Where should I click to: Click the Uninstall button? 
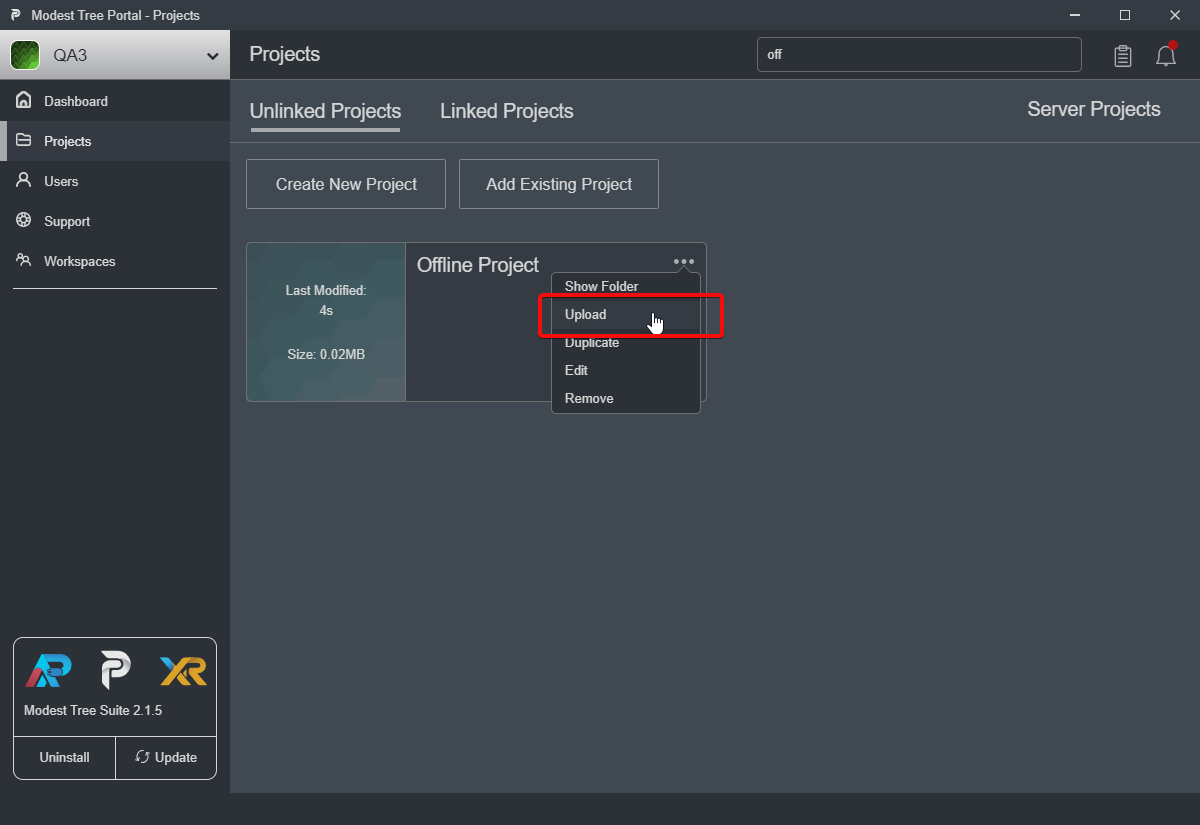pyautogui.click(x=64, y=757)
